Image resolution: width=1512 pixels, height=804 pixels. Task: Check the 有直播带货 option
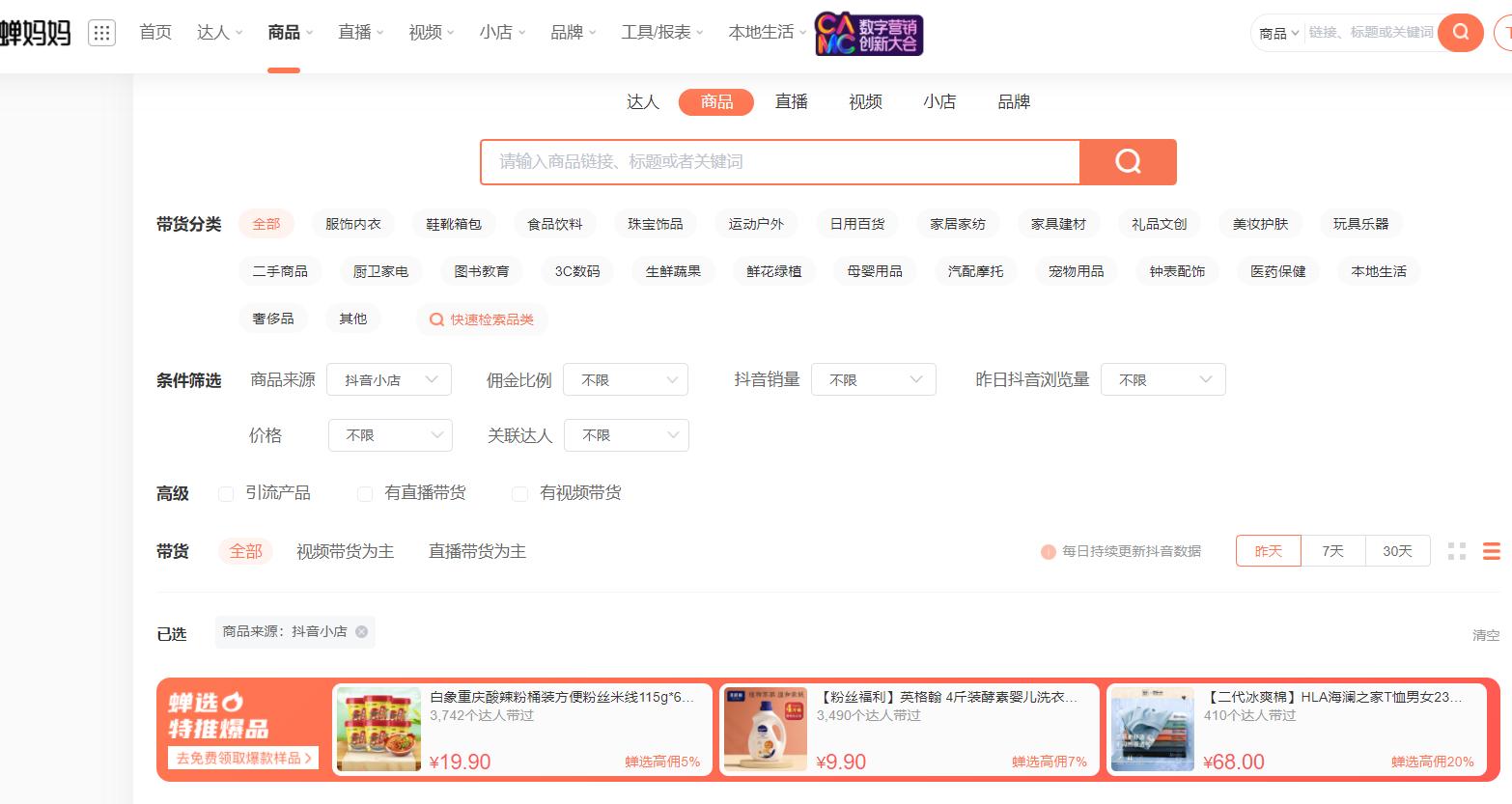tap(365, 493)
